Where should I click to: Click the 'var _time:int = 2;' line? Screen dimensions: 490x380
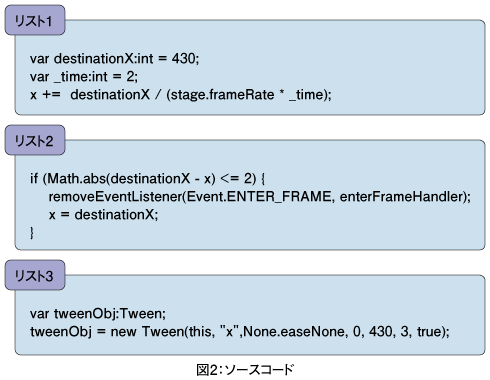84,77
